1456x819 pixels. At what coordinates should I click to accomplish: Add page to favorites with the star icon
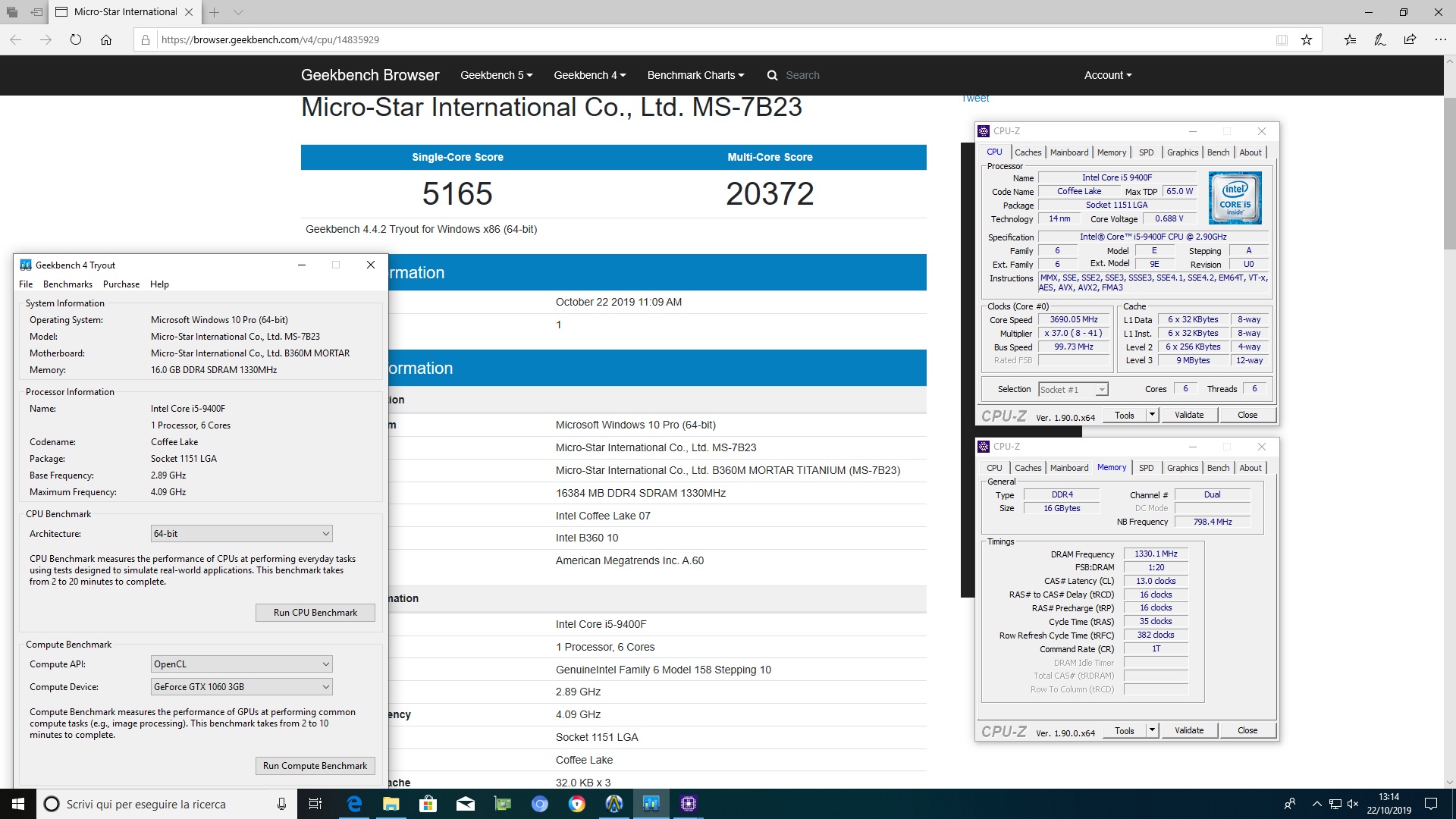[x=1307, y=39]
